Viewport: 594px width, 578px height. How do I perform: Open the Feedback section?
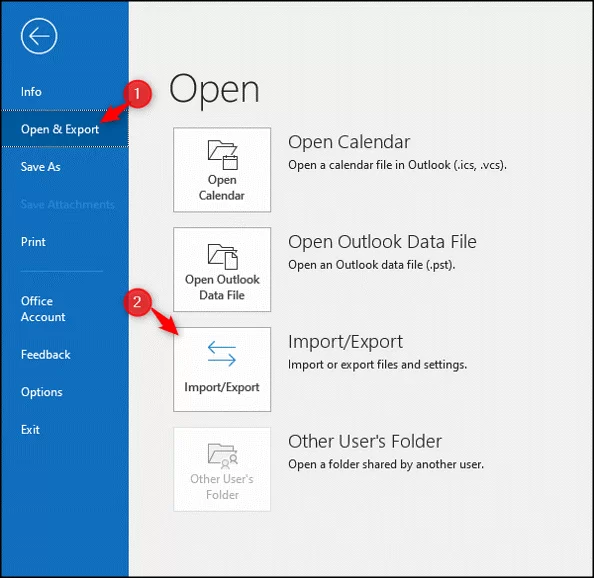tap(45, 355)
